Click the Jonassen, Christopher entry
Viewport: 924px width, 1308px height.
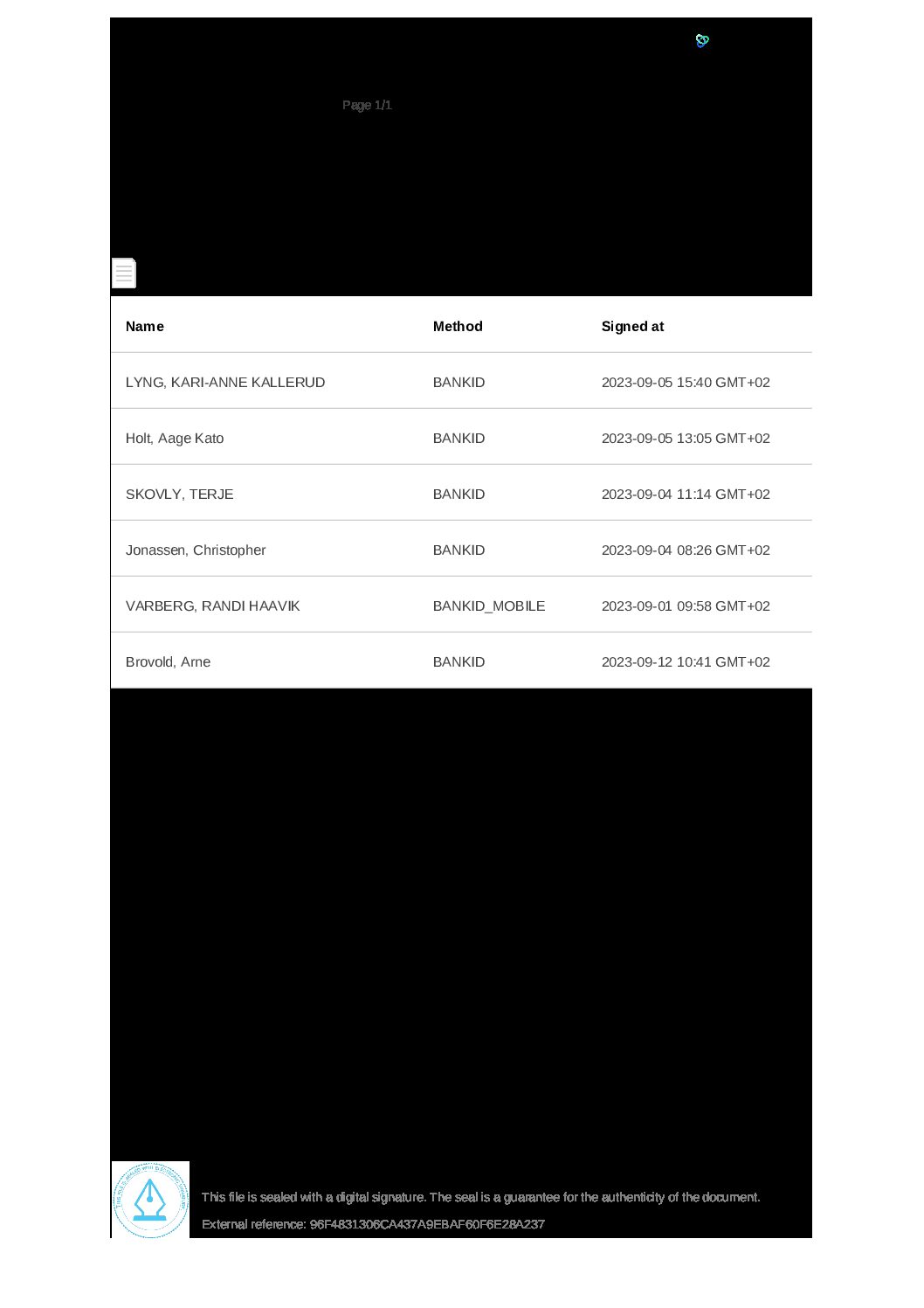point(196,550)
